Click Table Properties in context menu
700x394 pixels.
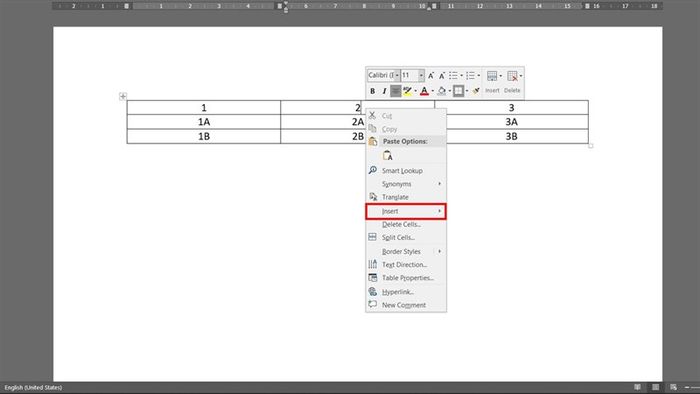pyautogui.click(x=406, y=278)
